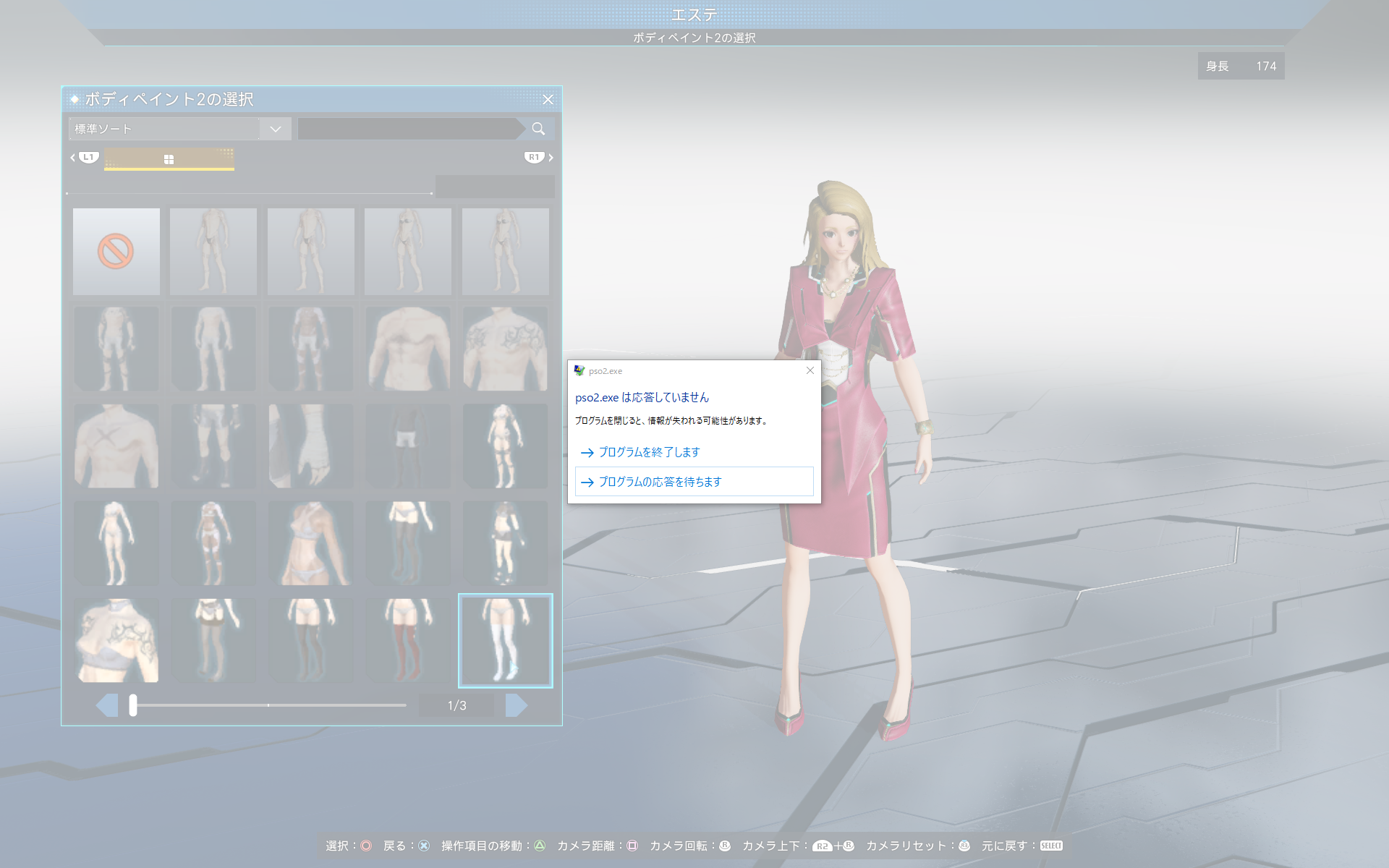Go to next page with right arrow
Image resolution: width=1389 pixels, height=868 pixels.
[x=516, y=705]
